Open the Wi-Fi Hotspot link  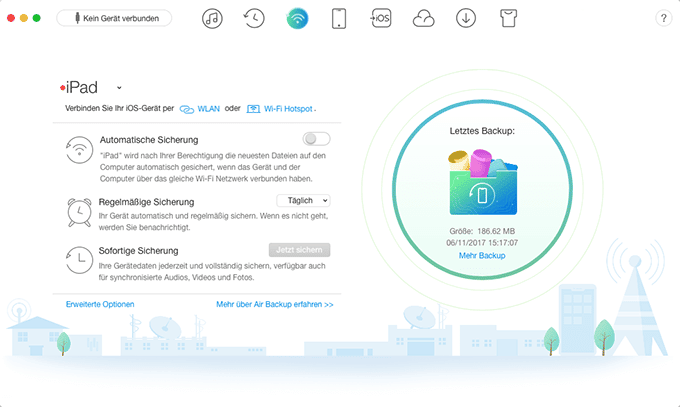click(288, 109)
